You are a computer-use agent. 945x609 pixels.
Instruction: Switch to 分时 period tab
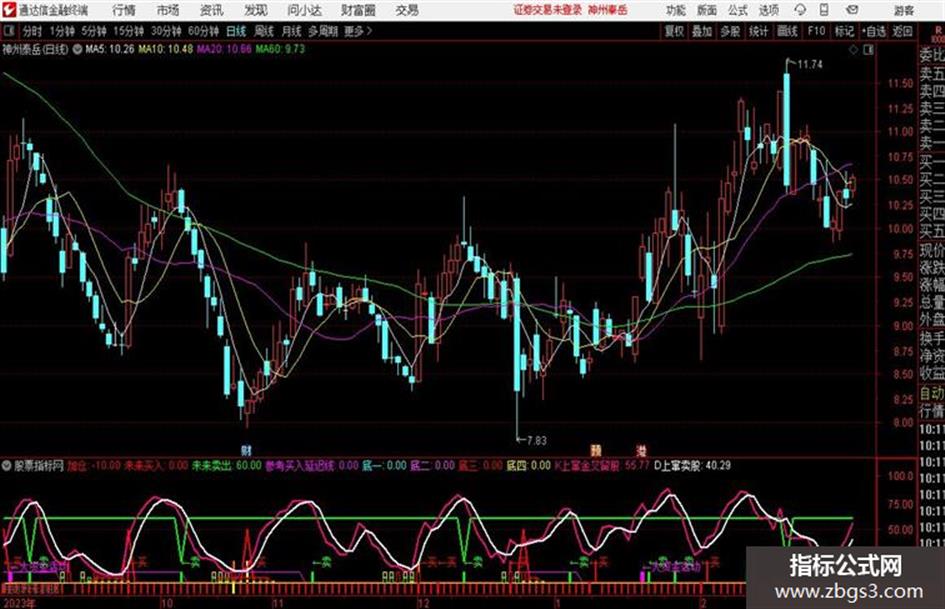pyautogui.click(x=33, y=31)
